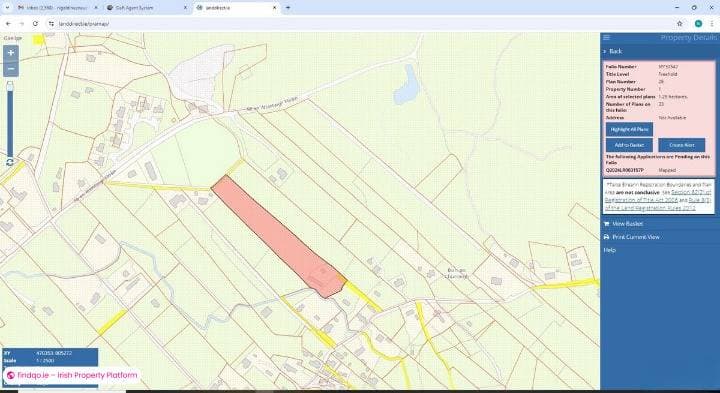The width and height of the screenshot is (720, 393).
Task: Reset the map view with the refresh icon below the slider
Action: (x=10, y=162)
